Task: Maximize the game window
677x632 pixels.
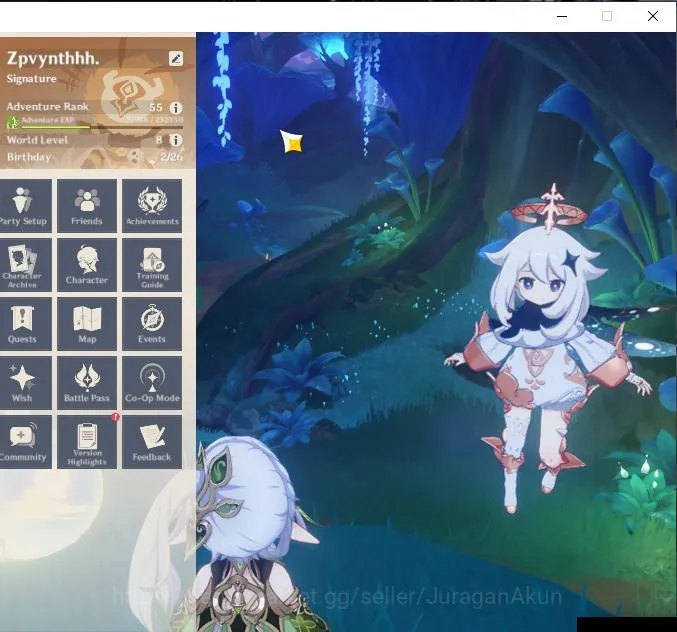Action: tap(607, 16)
